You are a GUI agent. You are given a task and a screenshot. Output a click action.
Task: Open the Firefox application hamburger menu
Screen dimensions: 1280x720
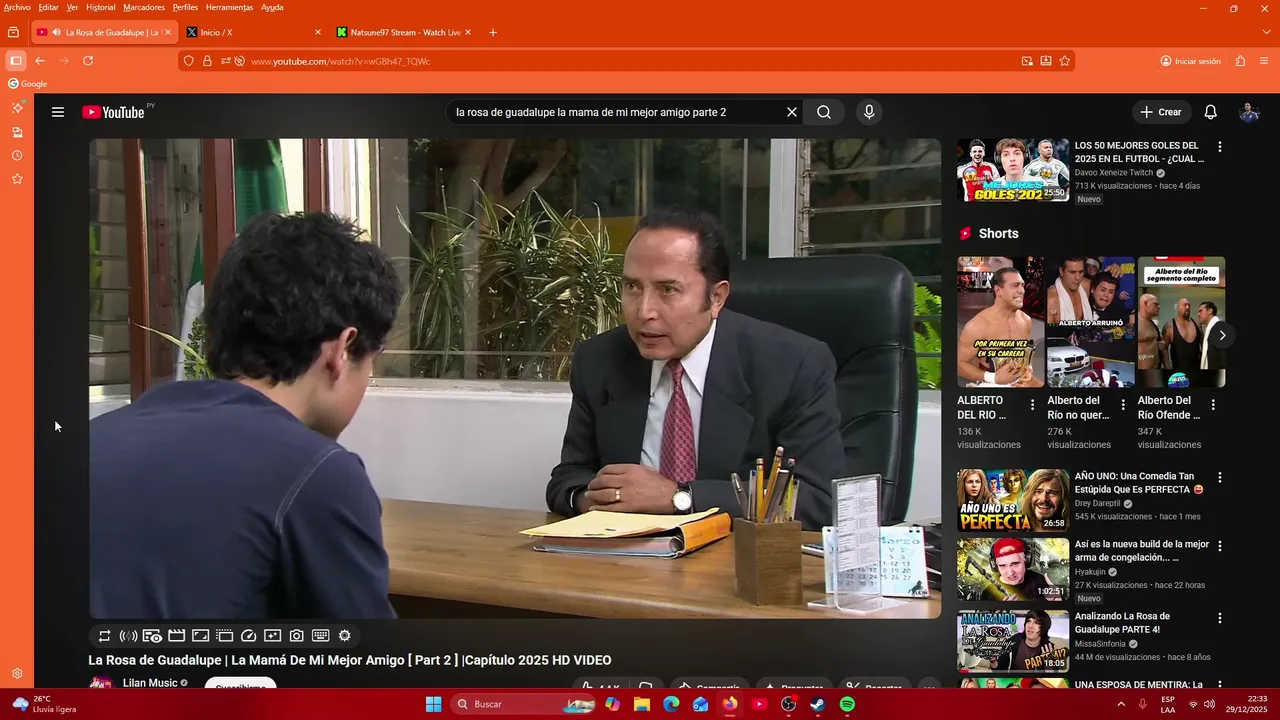coord(1264,61)
